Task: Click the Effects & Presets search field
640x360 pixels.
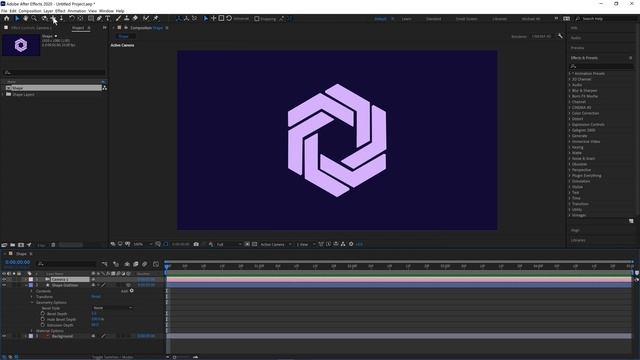Action: click(601, 66)
